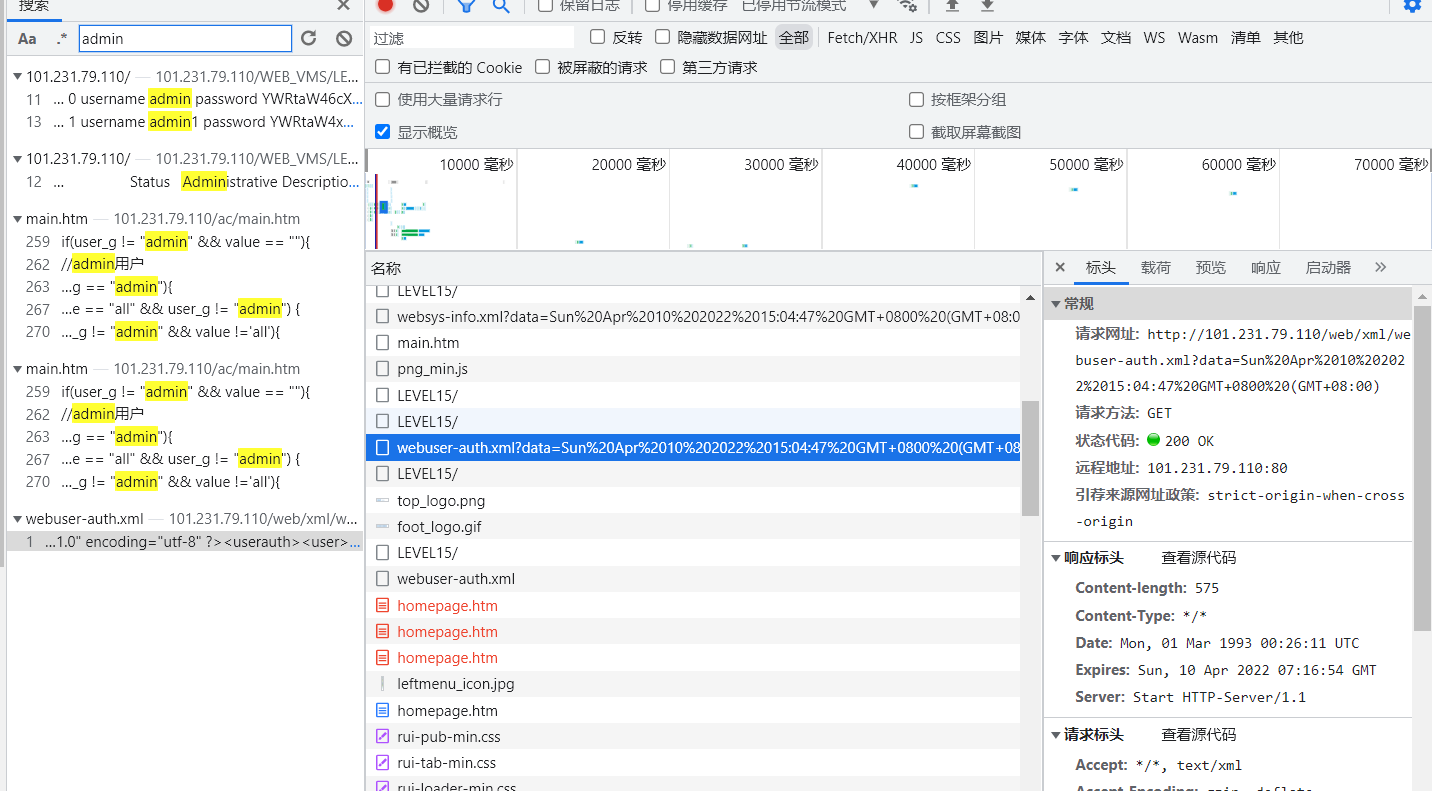Select the websys-info.xml request row

pos(693,316)
